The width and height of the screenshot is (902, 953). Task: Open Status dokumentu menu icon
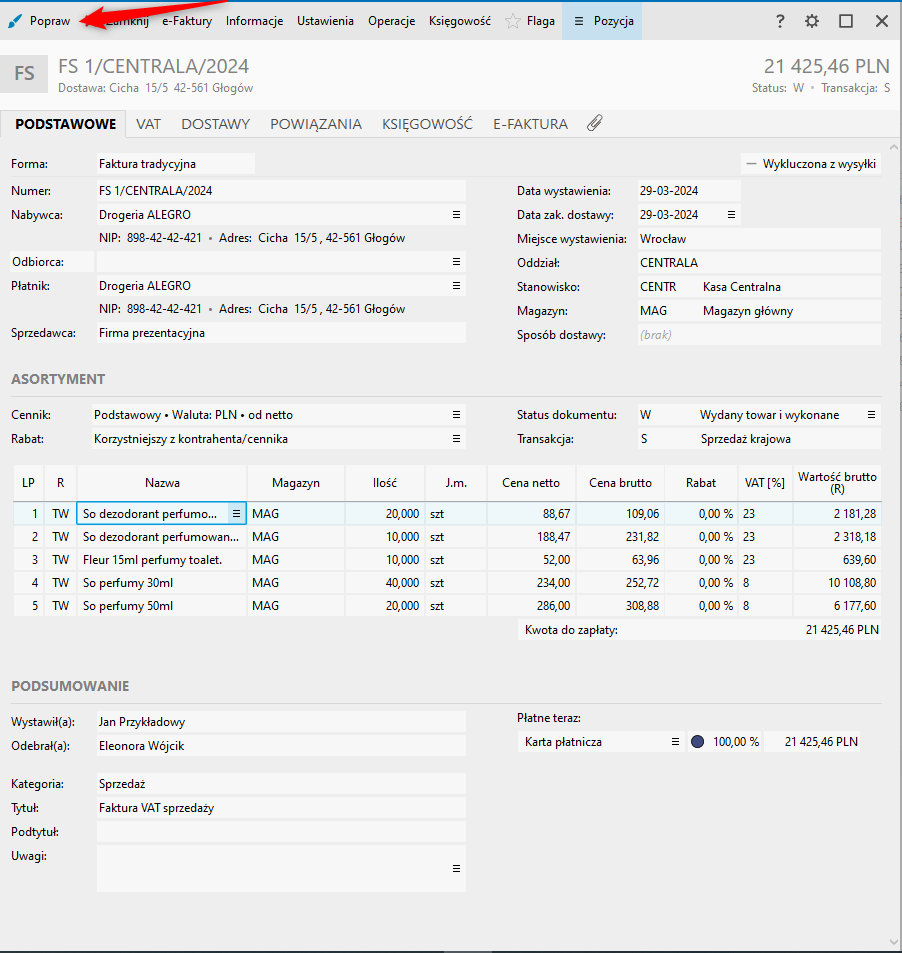[x=871, y=415]
